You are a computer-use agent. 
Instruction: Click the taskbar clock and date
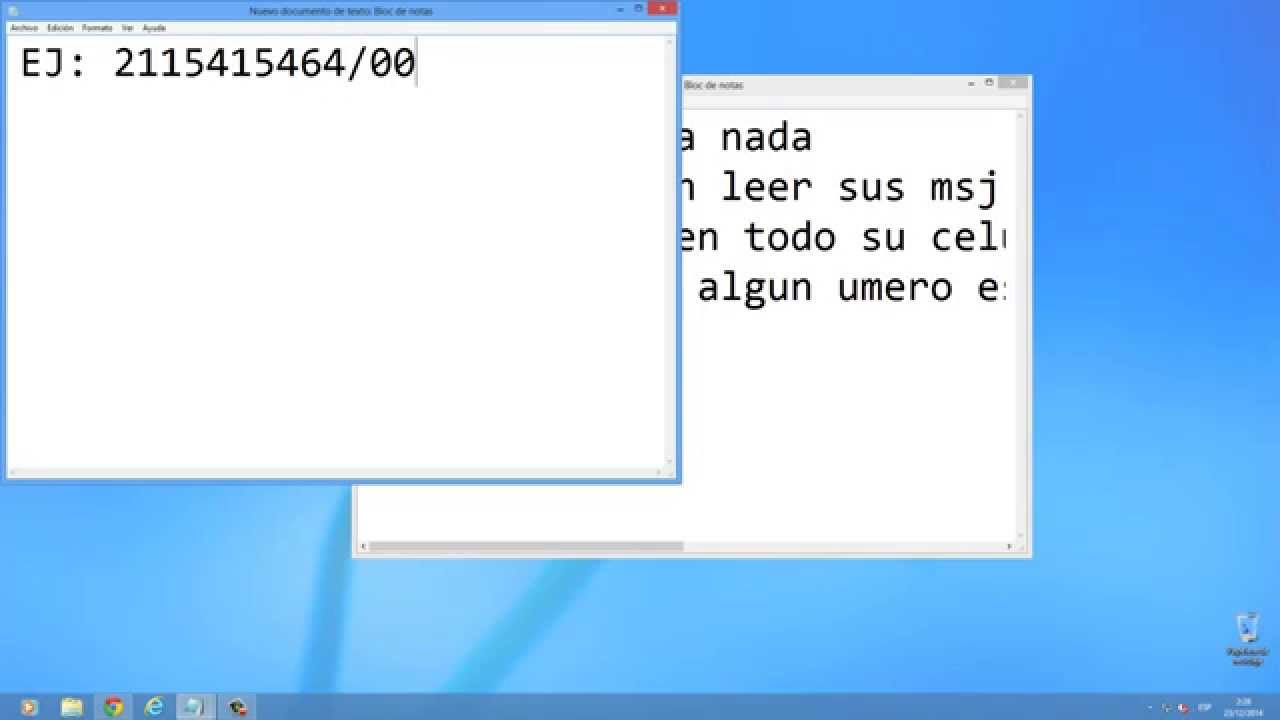pos(1243,707)
